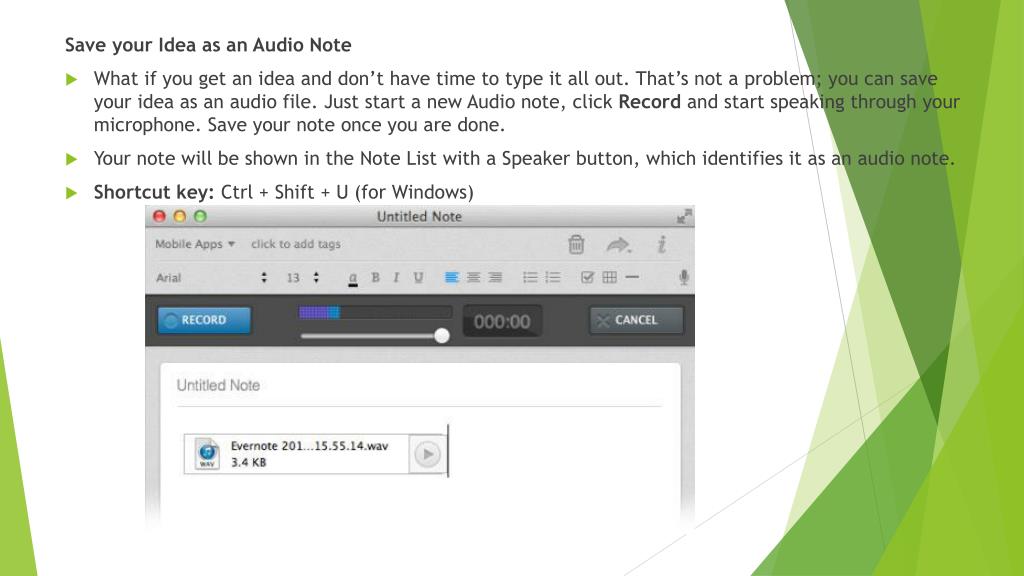Click the share arrow icon
The height and width of the screenshot is (576, 1024).
[x=618, y=245]
